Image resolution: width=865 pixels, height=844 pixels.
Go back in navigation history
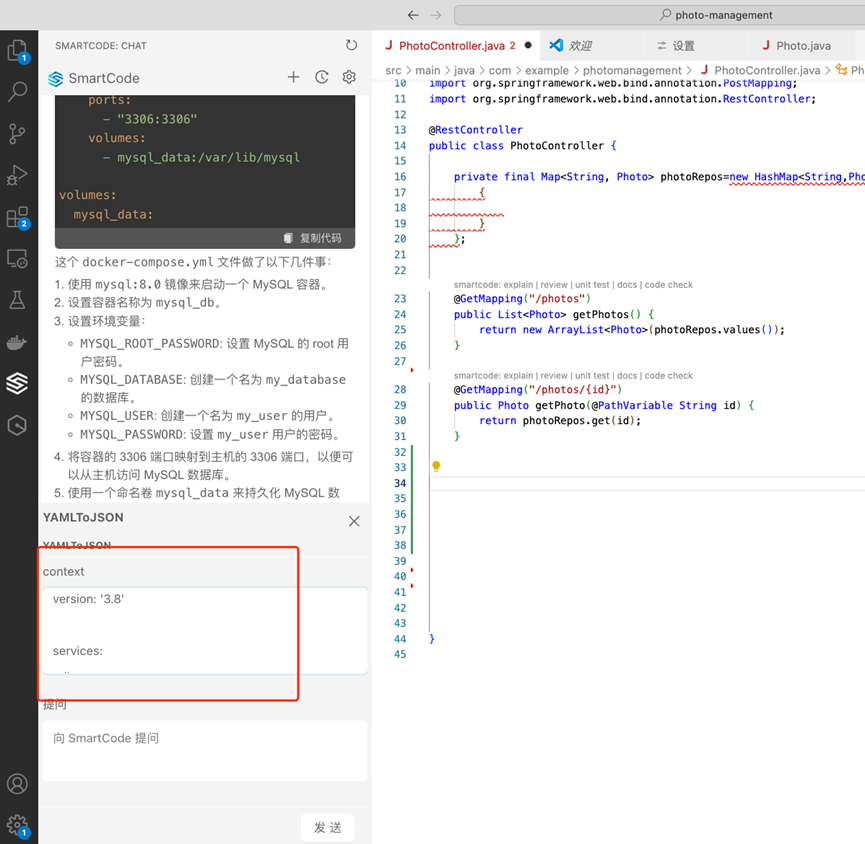pos(413,15)
